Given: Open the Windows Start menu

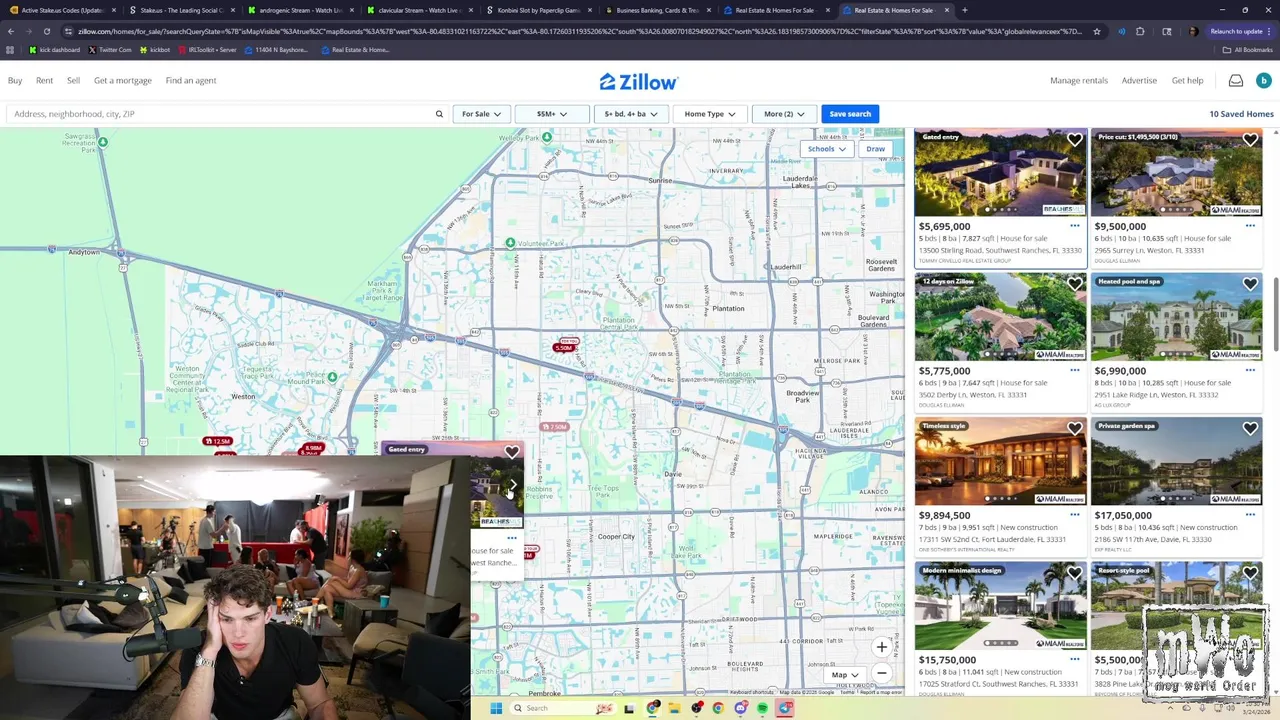Looking at the screenshot, I should [x=495, y=708].
